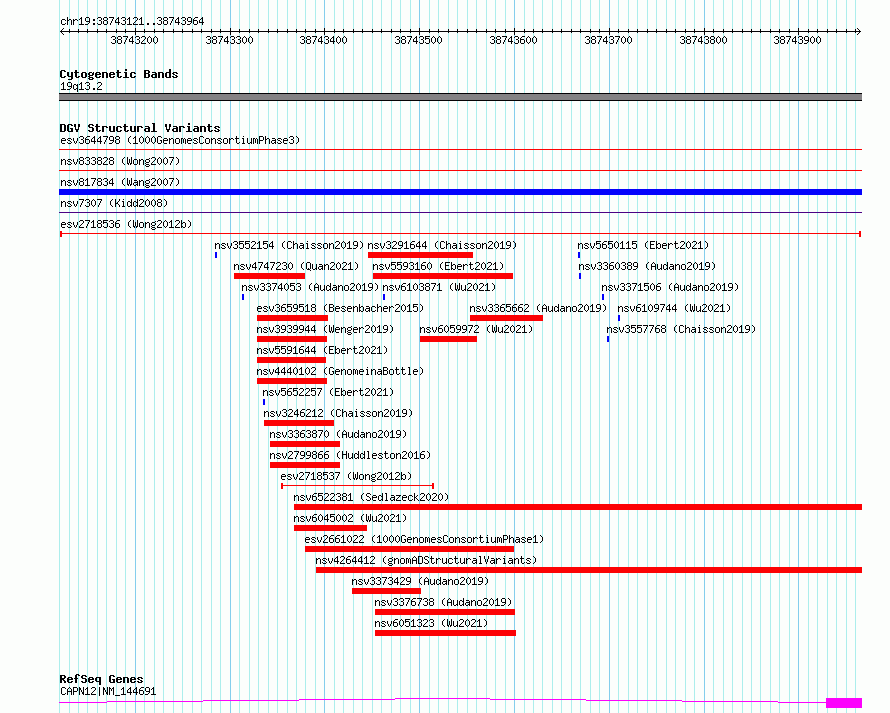This screenshot has height=713, width=890.
Task: Open nsv3371506 (Audano2019) variant
Action: [x=670, y=287]
